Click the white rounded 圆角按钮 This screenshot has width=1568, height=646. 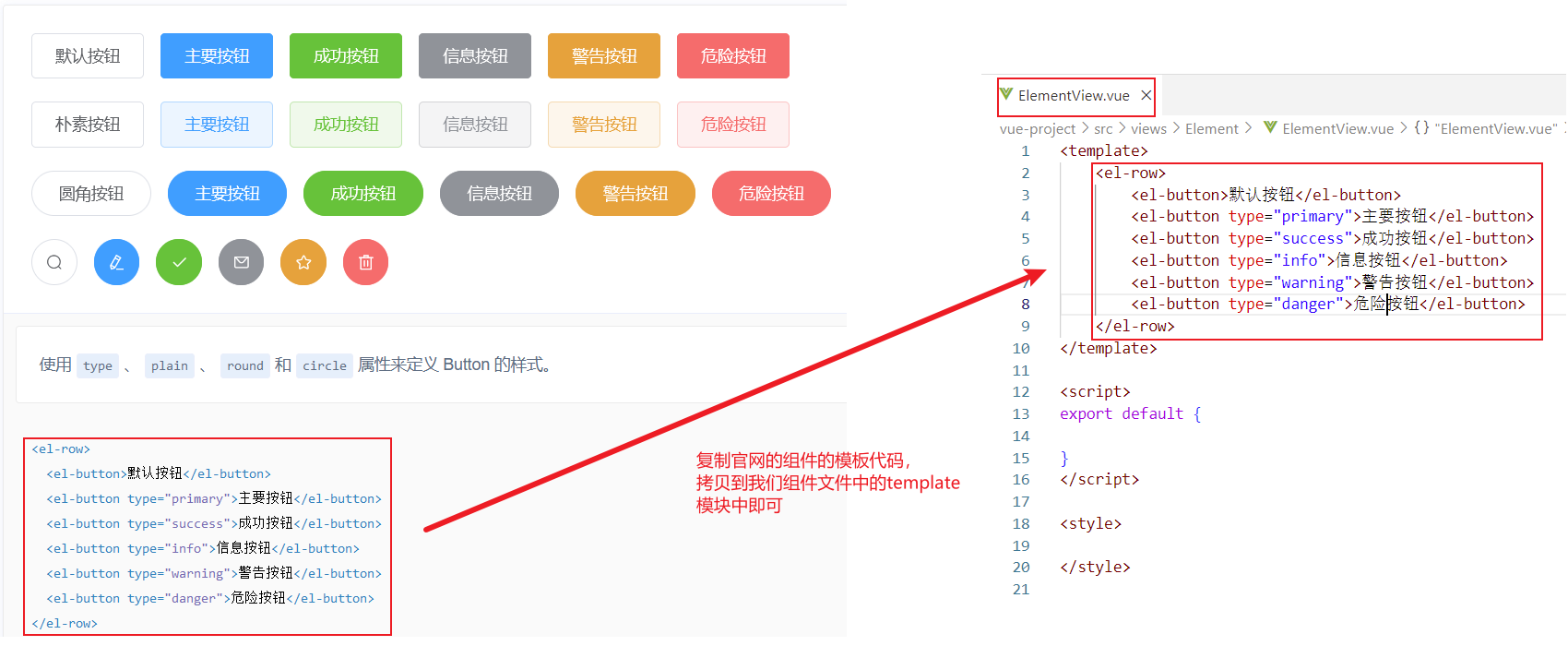point(90,194)
